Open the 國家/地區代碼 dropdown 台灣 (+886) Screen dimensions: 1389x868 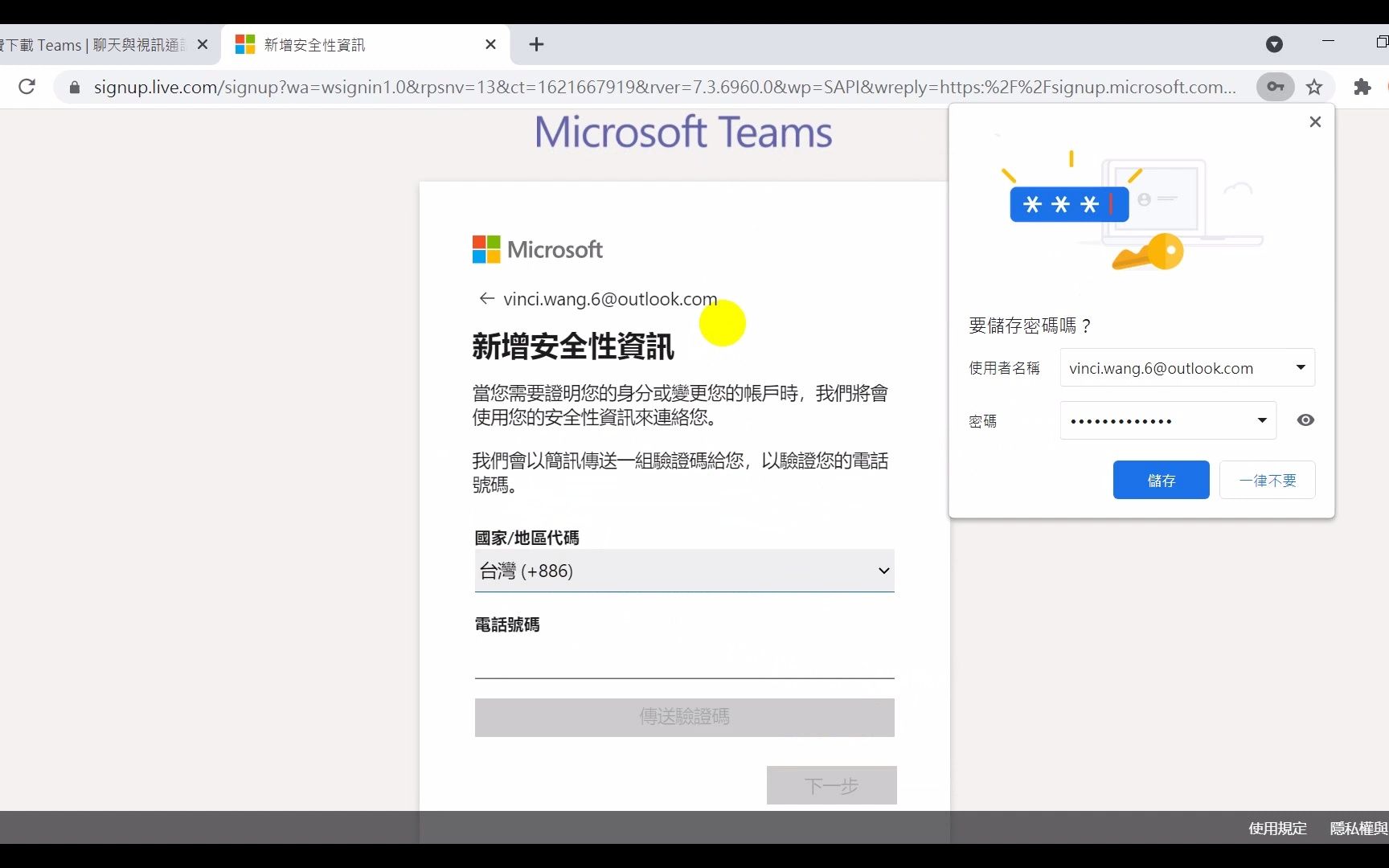coord(684,571)
